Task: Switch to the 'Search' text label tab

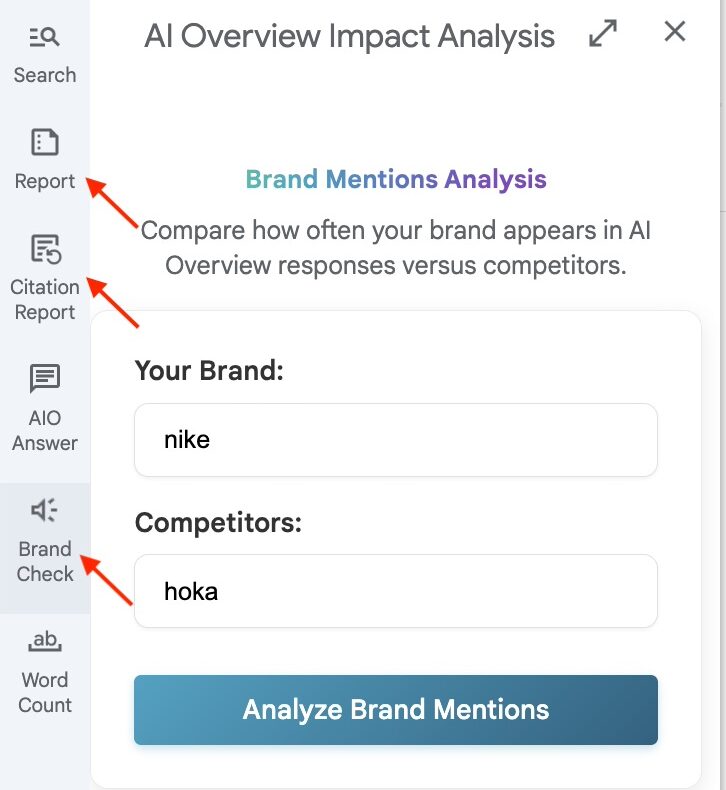Action: tap(45, 75)
